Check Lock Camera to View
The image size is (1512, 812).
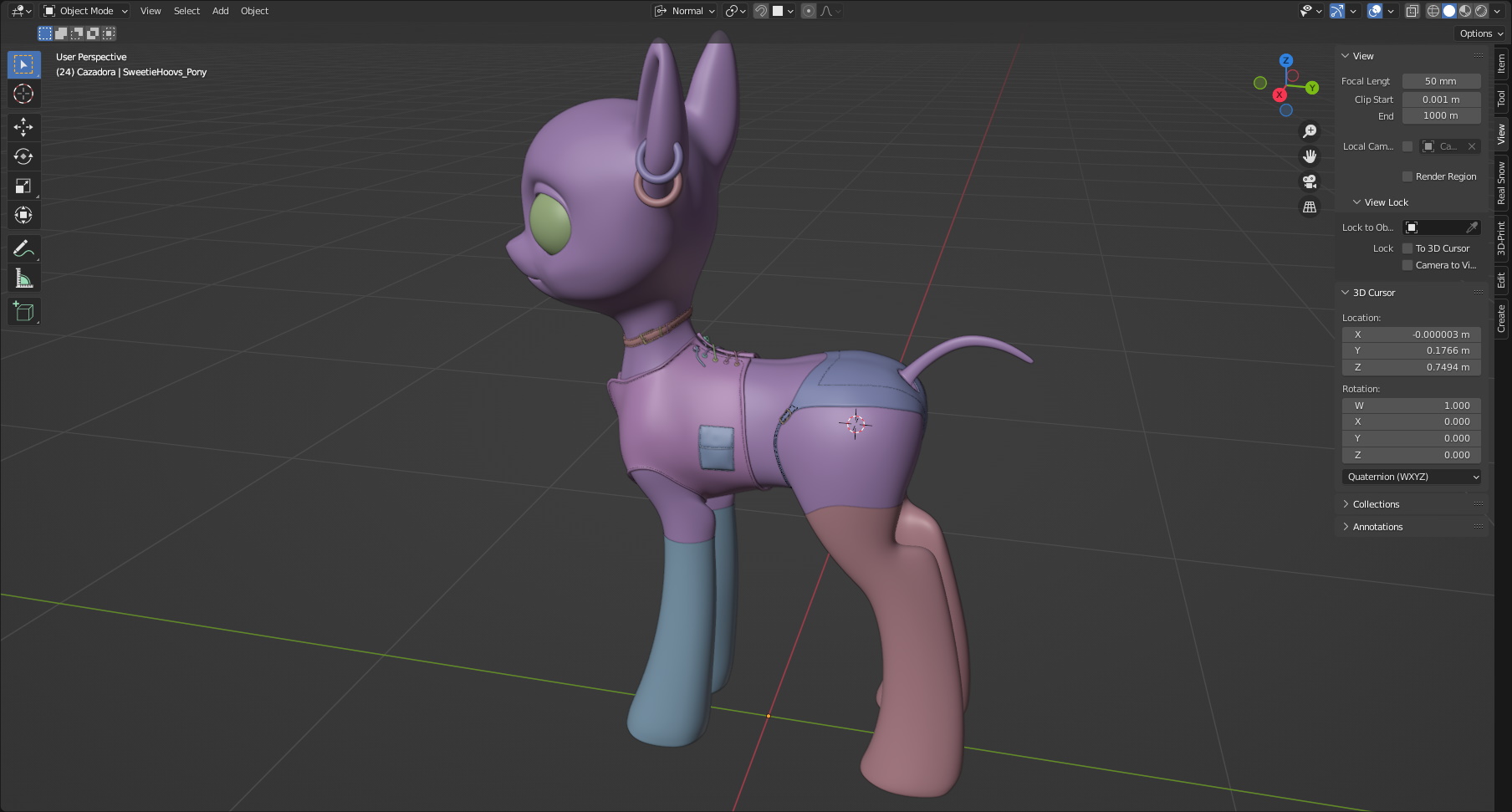1407,265
